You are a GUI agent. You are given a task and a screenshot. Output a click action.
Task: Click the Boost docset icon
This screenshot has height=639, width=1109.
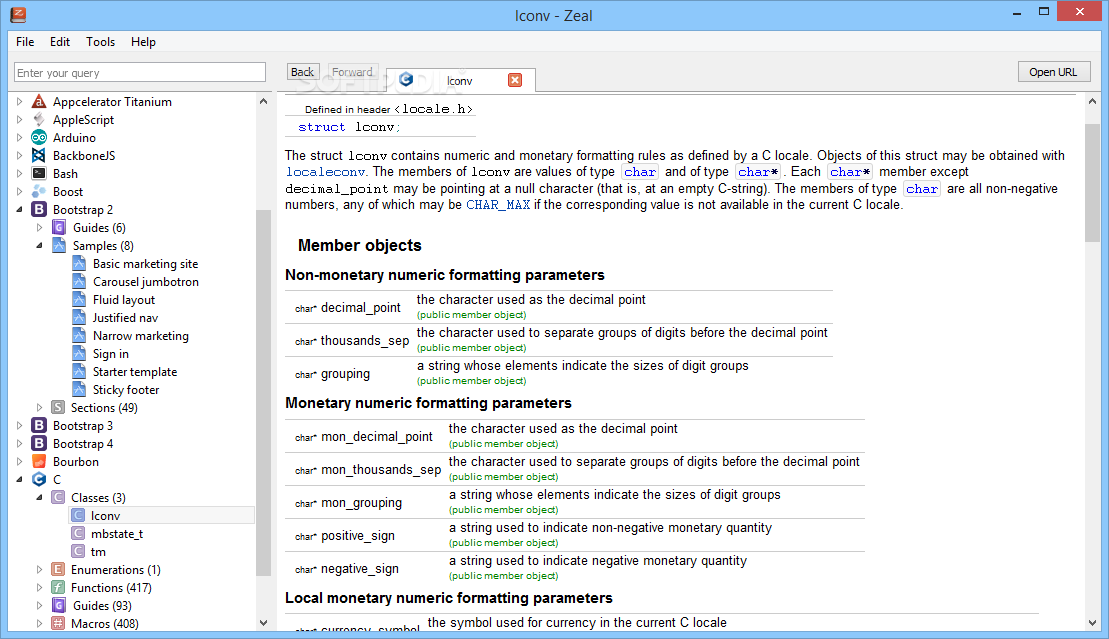pyautogui.click(x=39, y=192)
